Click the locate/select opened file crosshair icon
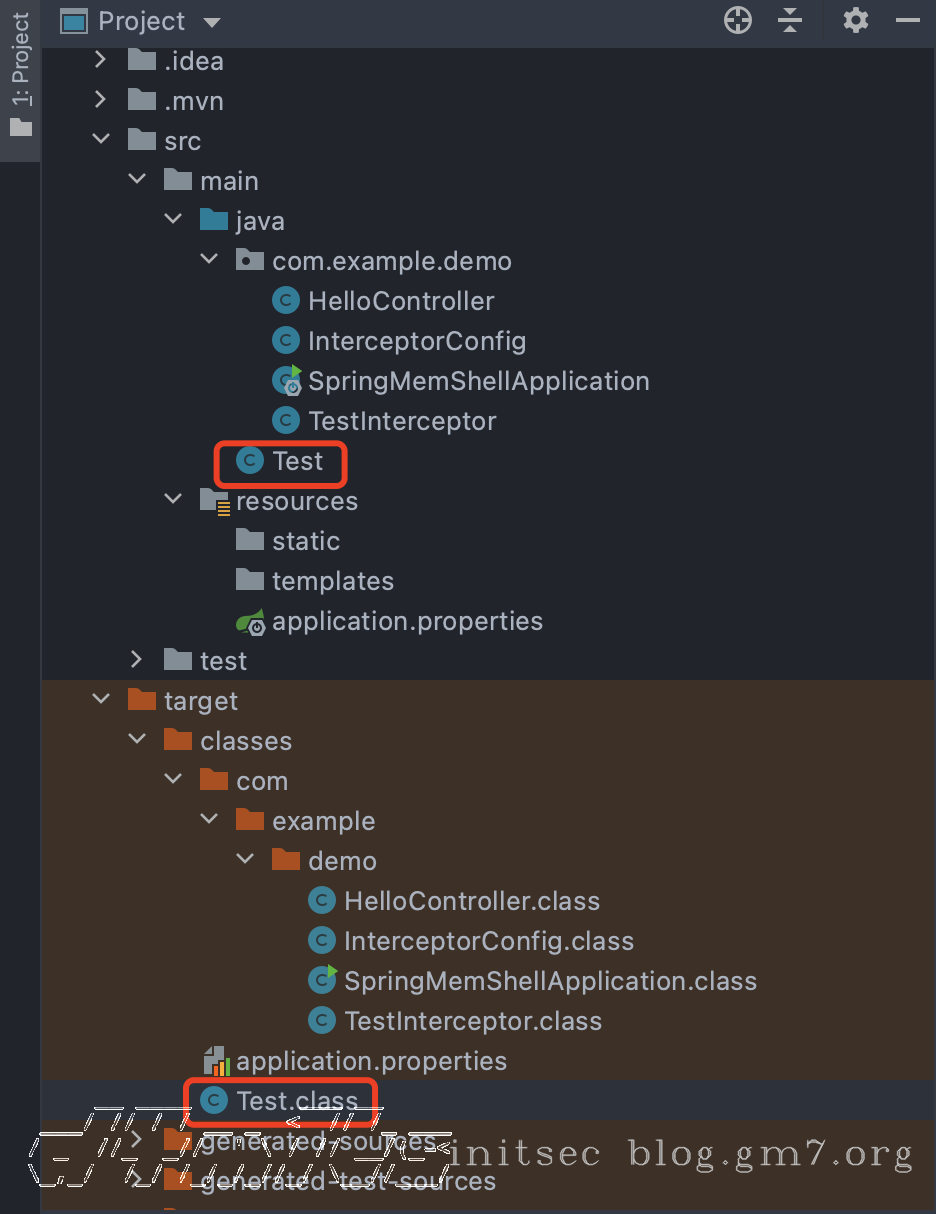Image resolution: width=936 pixels, height=1214 pixels. 738,20
